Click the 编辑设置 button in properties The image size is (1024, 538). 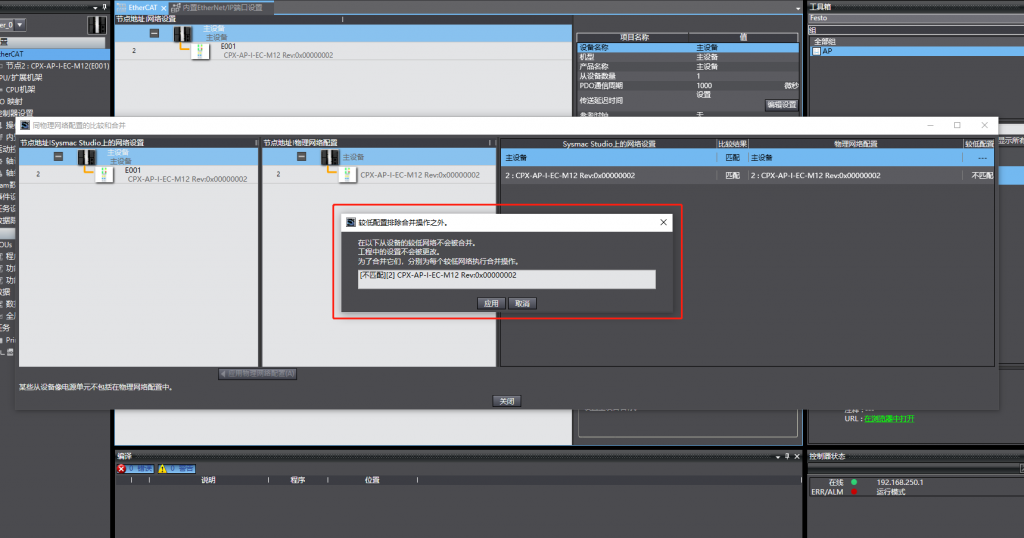781,105
